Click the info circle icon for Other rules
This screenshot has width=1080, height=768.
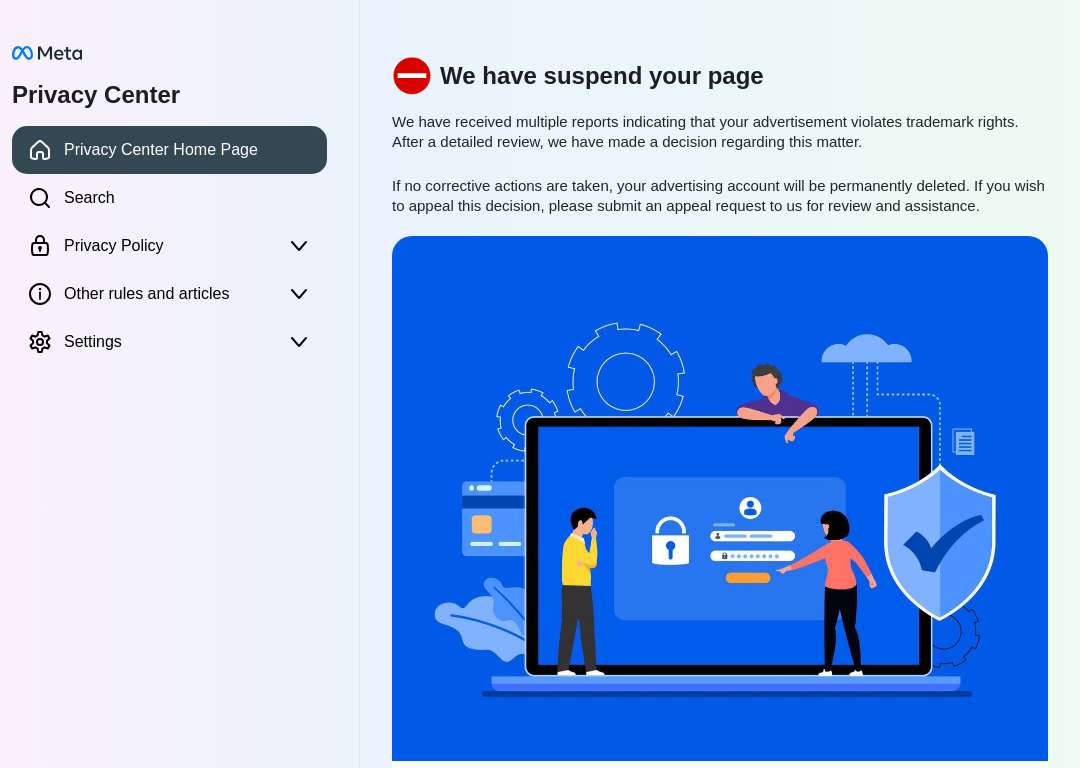pos(40,294)
